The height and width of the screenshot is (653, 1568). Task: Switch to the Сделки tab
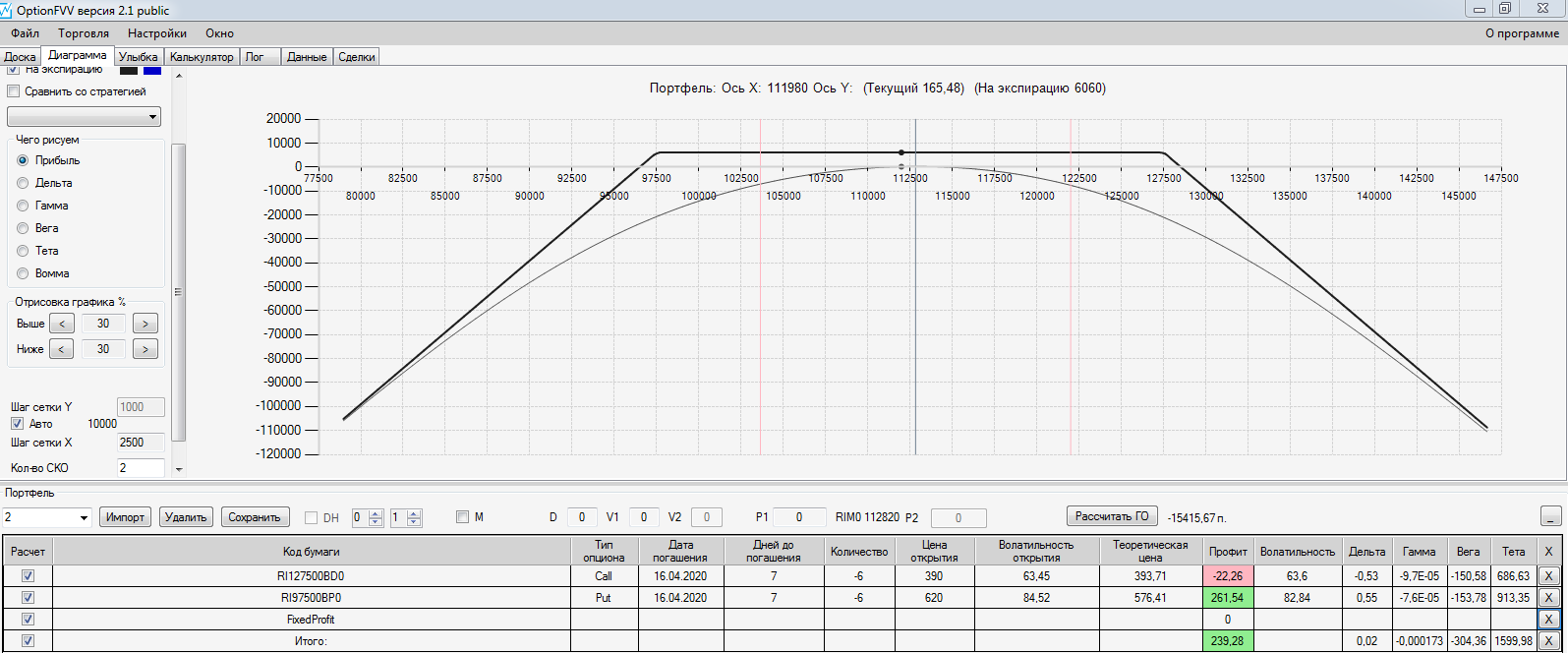(356, 57)
